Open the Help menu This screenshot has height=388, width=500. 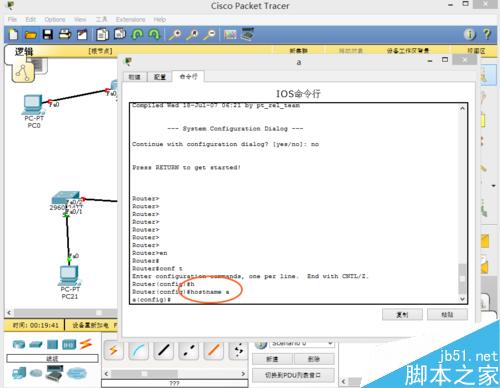point(160,19)
